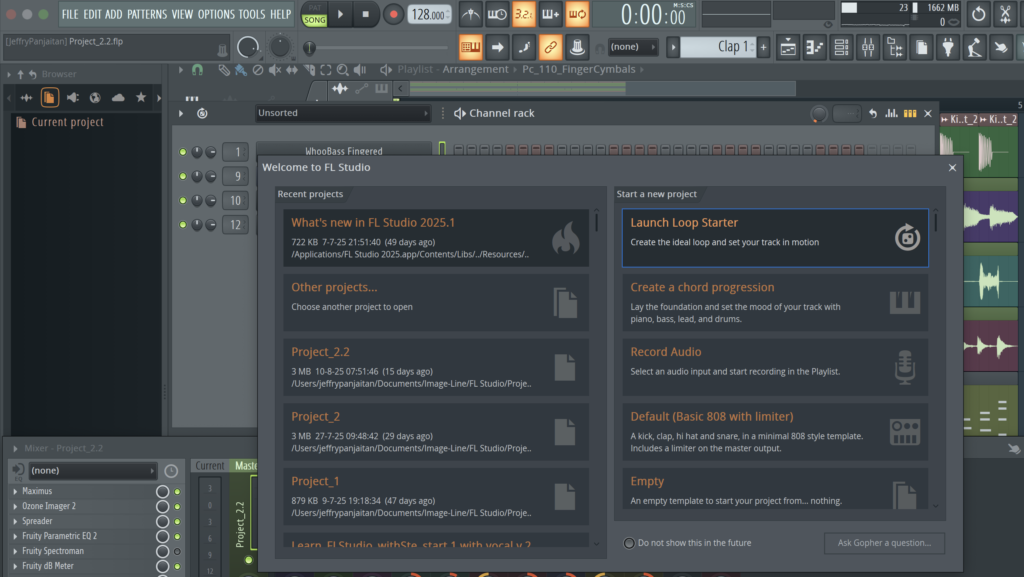
Task: Toggle Pat/Song mode switch
Action: [314, 14]
